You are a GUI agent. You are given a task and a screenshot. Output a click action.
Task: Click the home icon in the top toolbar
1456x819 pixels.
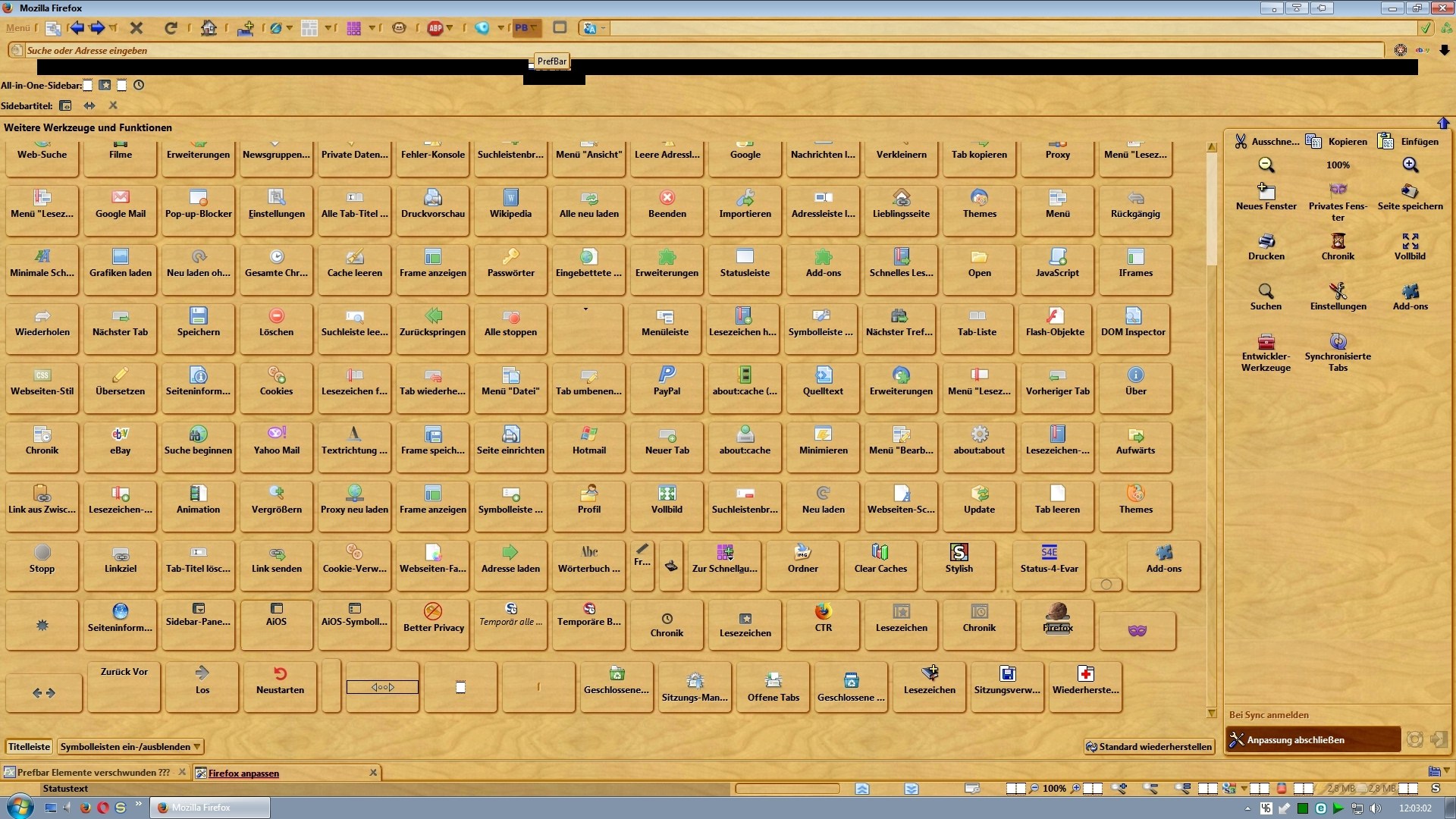click(x=209, y=28)
